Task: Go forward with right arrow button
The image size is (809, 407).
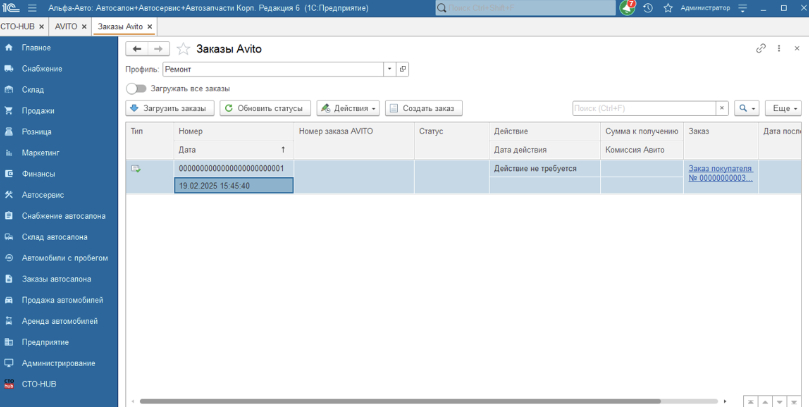Action: (159, 49)
